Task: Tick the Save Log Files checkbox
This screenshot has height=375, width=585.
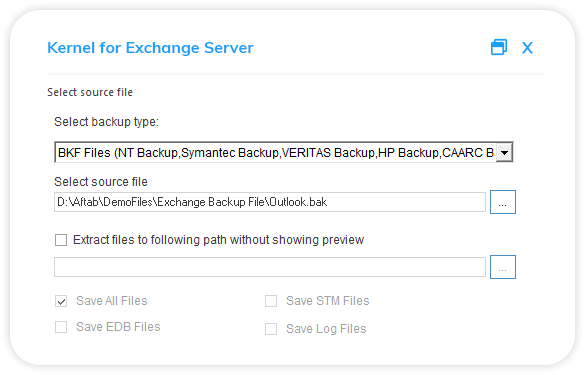Action: 271,329
